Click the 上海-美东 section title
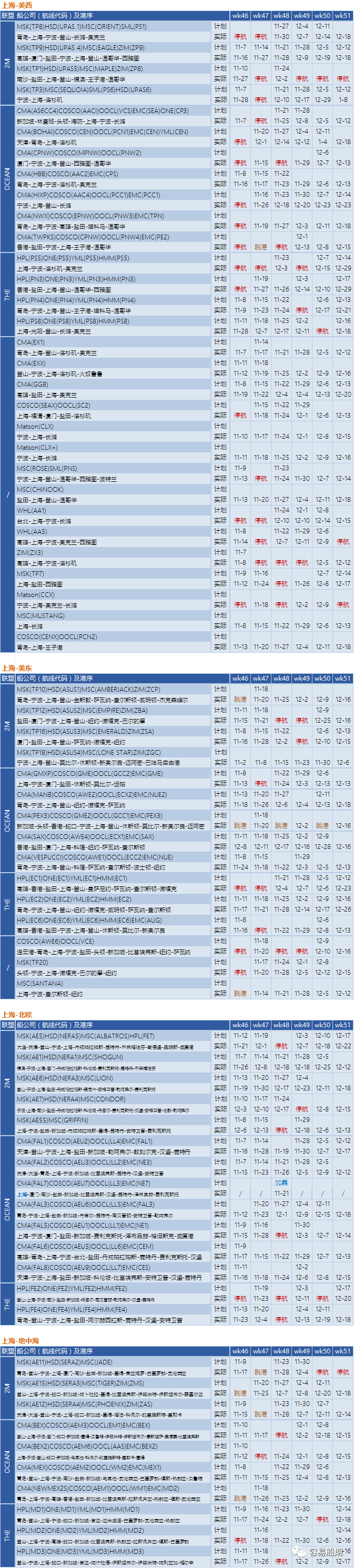 click(17, 669)
